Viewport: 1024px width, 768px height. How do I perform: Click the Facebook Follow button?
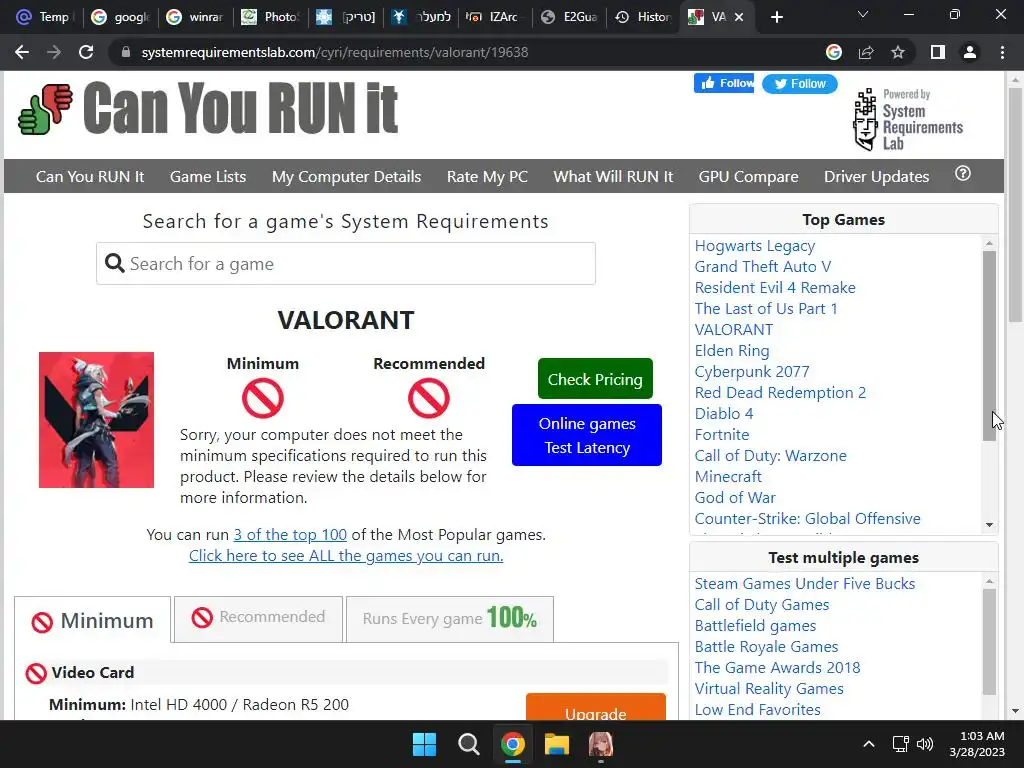click(x=724, y=83)
